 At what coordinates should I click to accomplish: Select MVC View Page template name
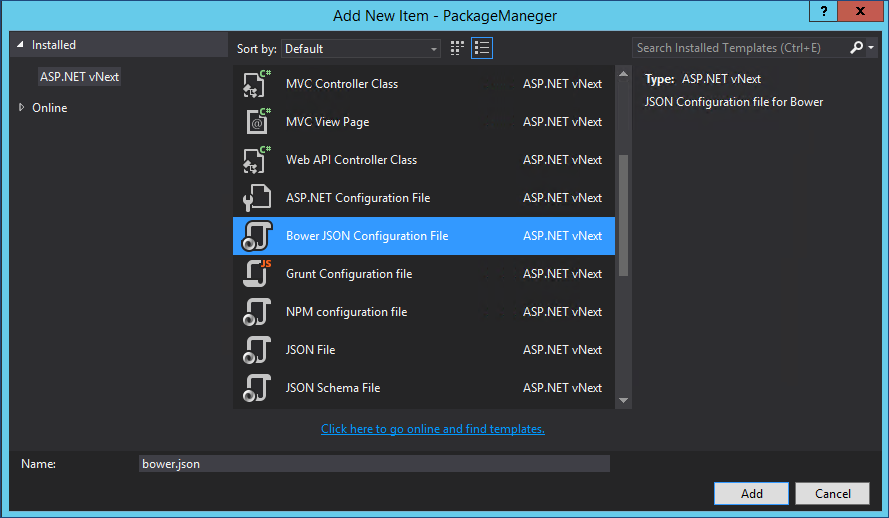328,122
